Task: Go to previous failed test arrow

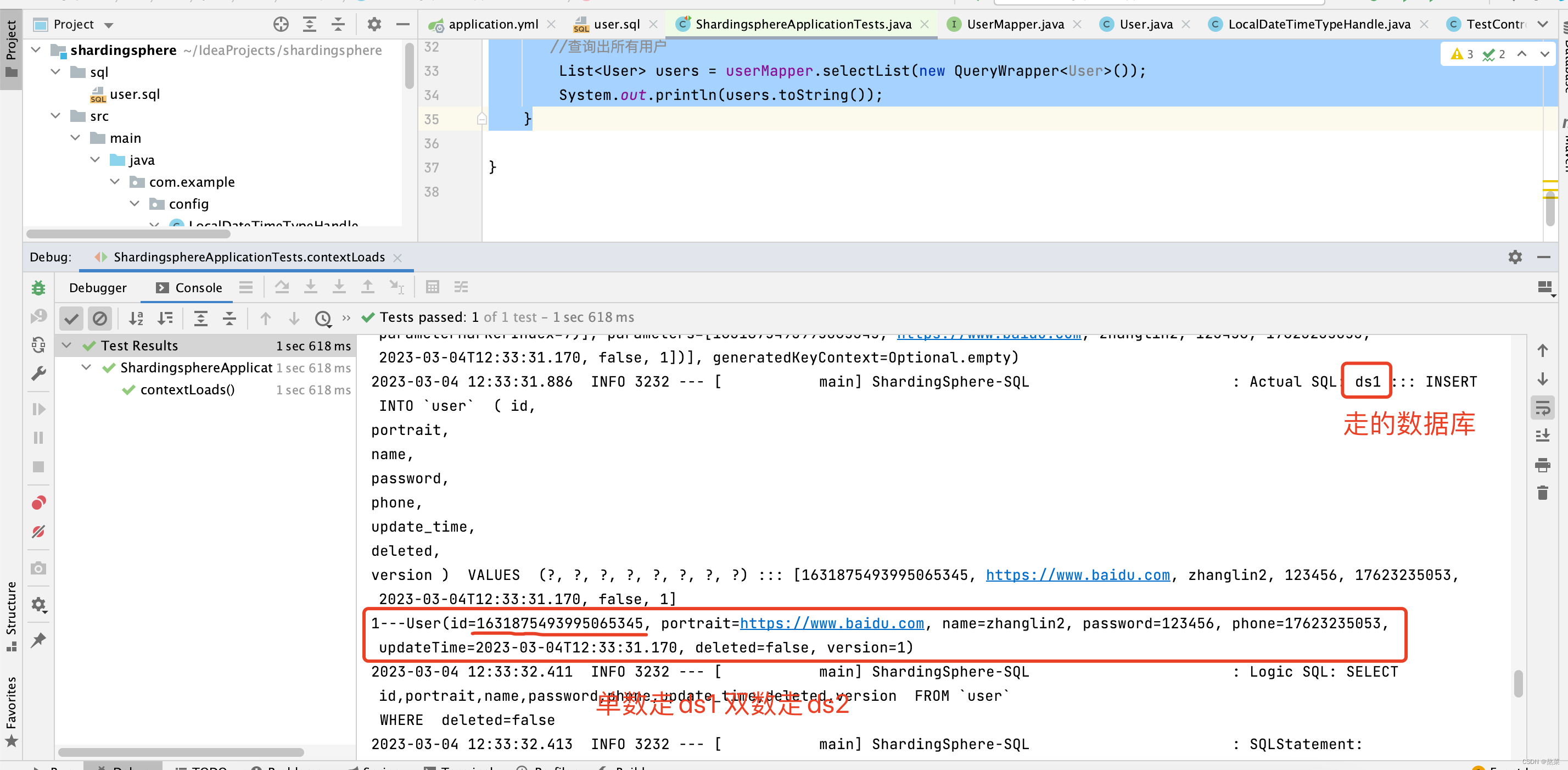Action: click(265, 318)
